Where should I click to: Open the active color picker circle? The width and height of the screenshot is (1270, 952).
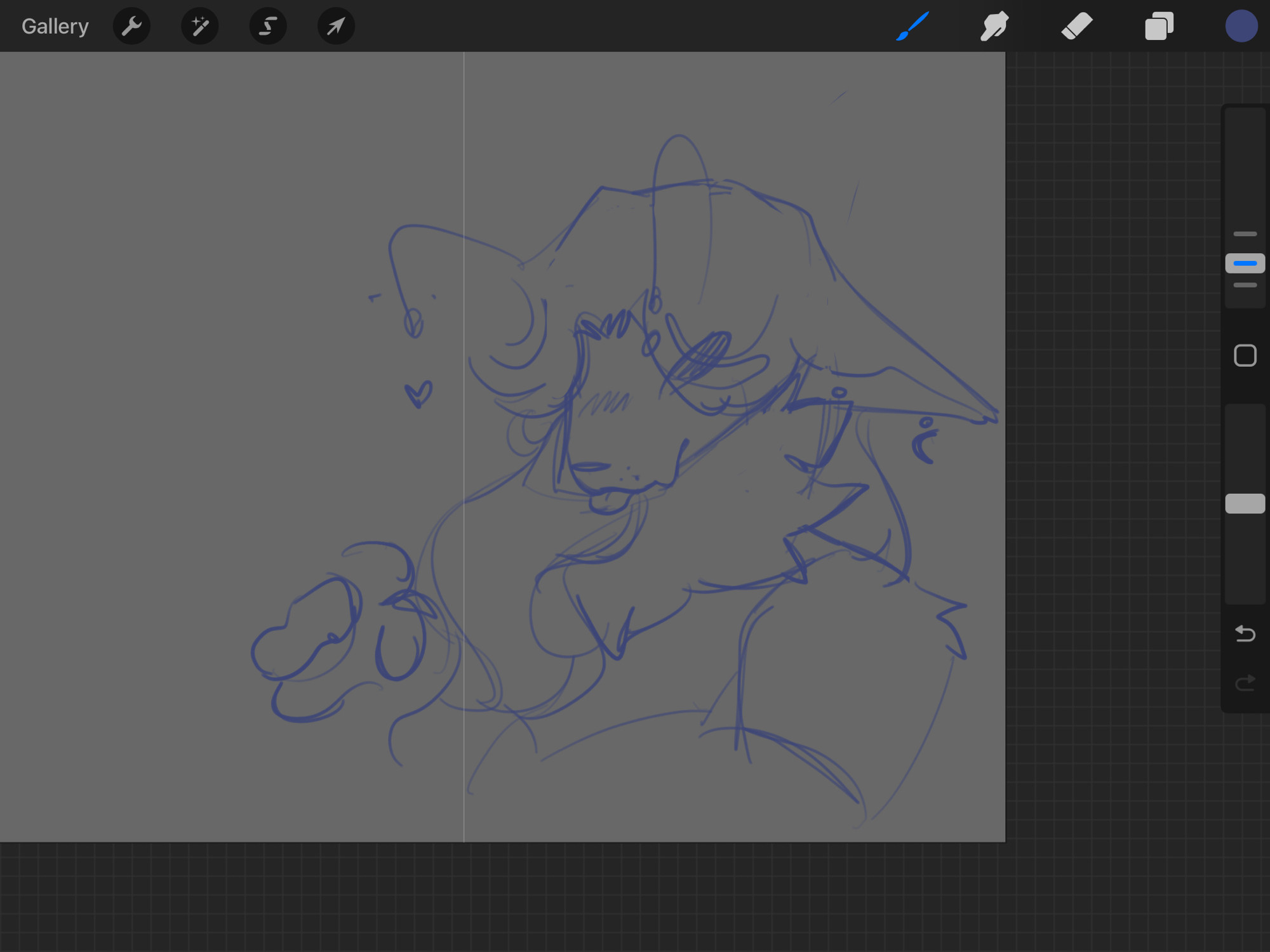click(1241, 26)
